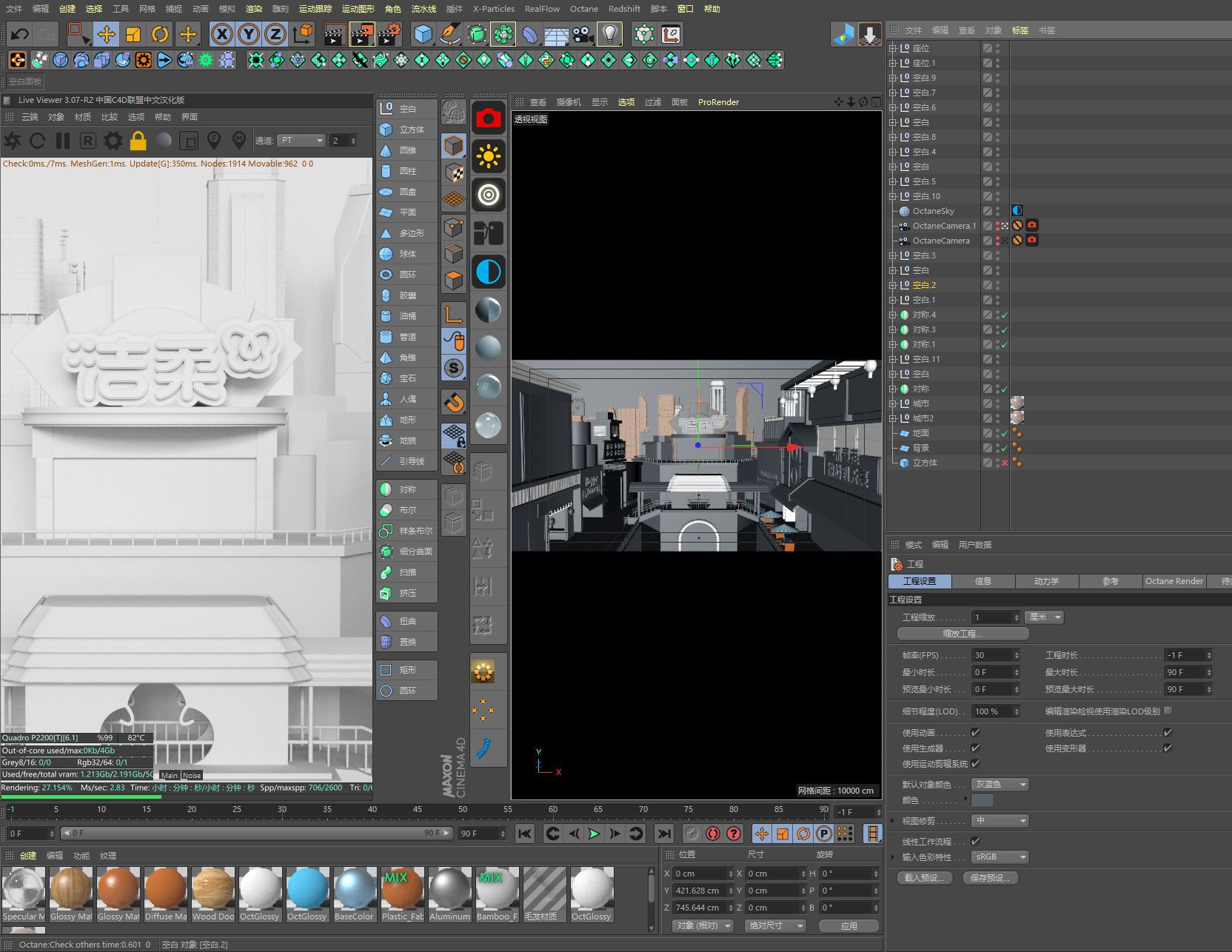Open the 灰蓝色 default object color dropdown
This screenshot has width=1232, height=952.
pos(1000,785)
